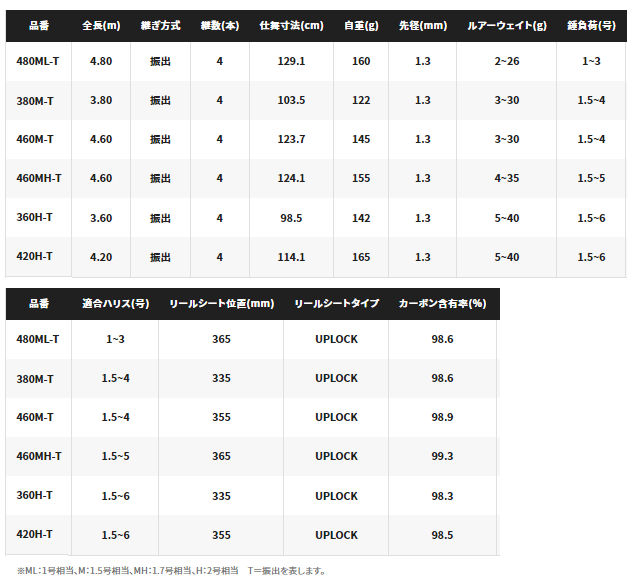Image resolution: width=630 pixels, height=585 pixels.
Task: Click 355 reel seat value for 460M-T
Action: click(x=221, y=417)
